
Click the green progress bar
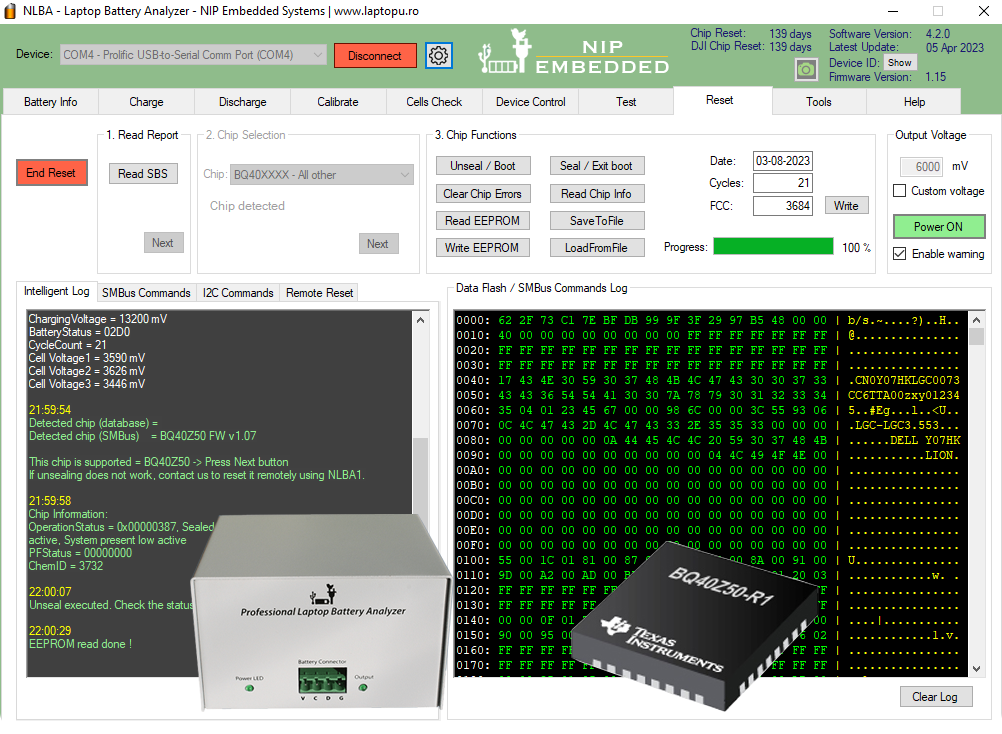[x=773, y=247]
